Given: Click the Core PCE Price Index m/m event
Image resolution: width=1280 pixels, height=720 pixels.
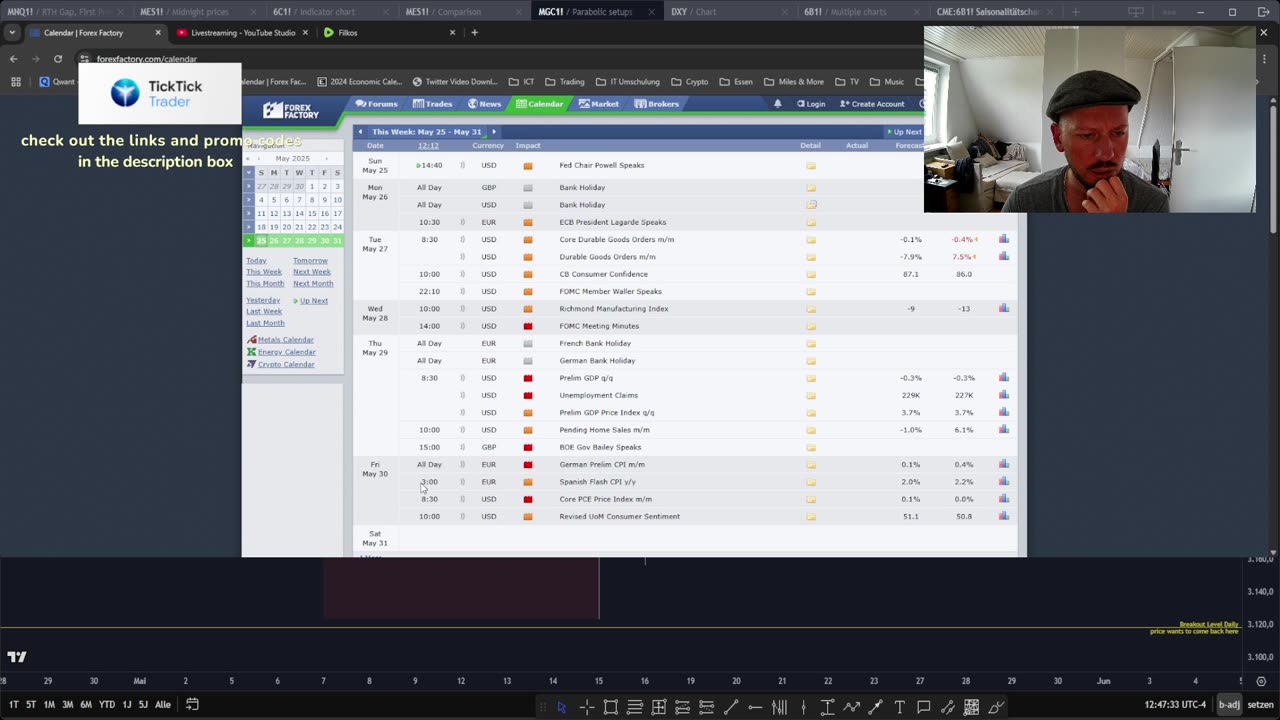Looking at the screenshot, I should pyautogui.click(x=605, y=499).
